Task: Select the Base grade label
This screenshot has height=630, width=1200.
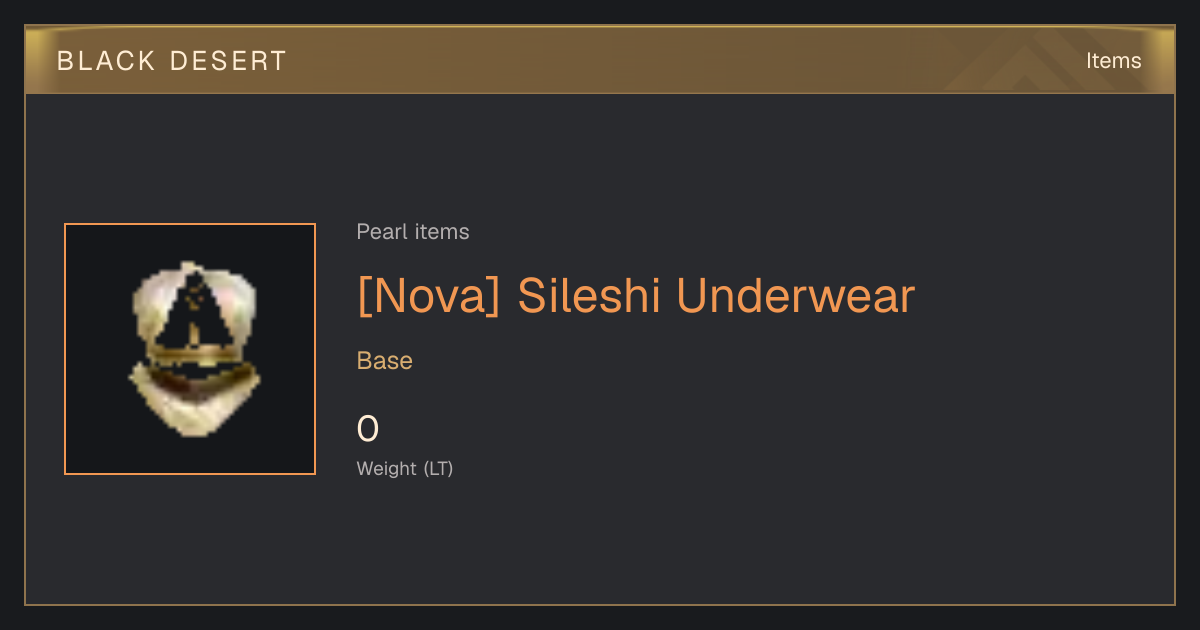Action: tap(385, 361)
